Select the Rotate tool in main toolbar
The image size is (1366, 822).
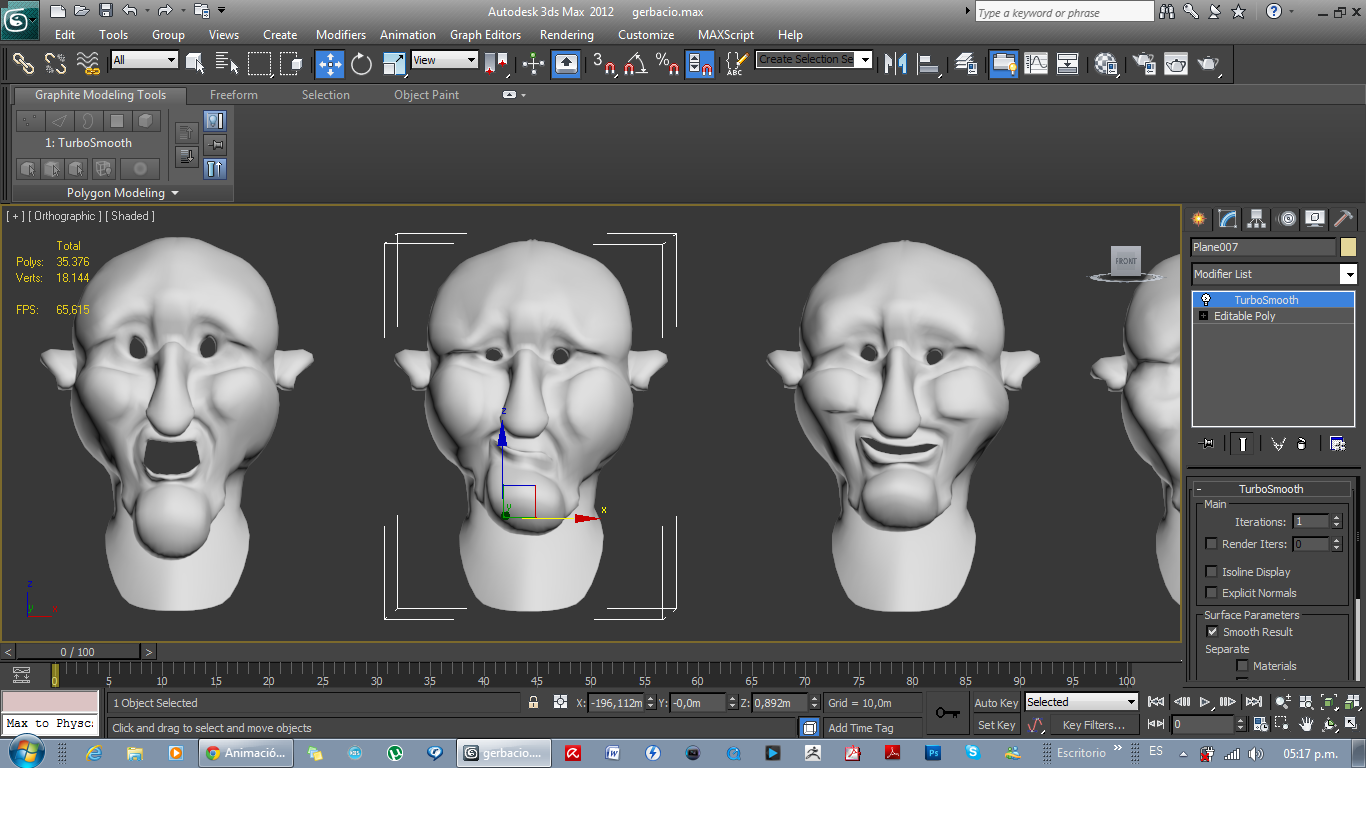(x=361, y=64)
